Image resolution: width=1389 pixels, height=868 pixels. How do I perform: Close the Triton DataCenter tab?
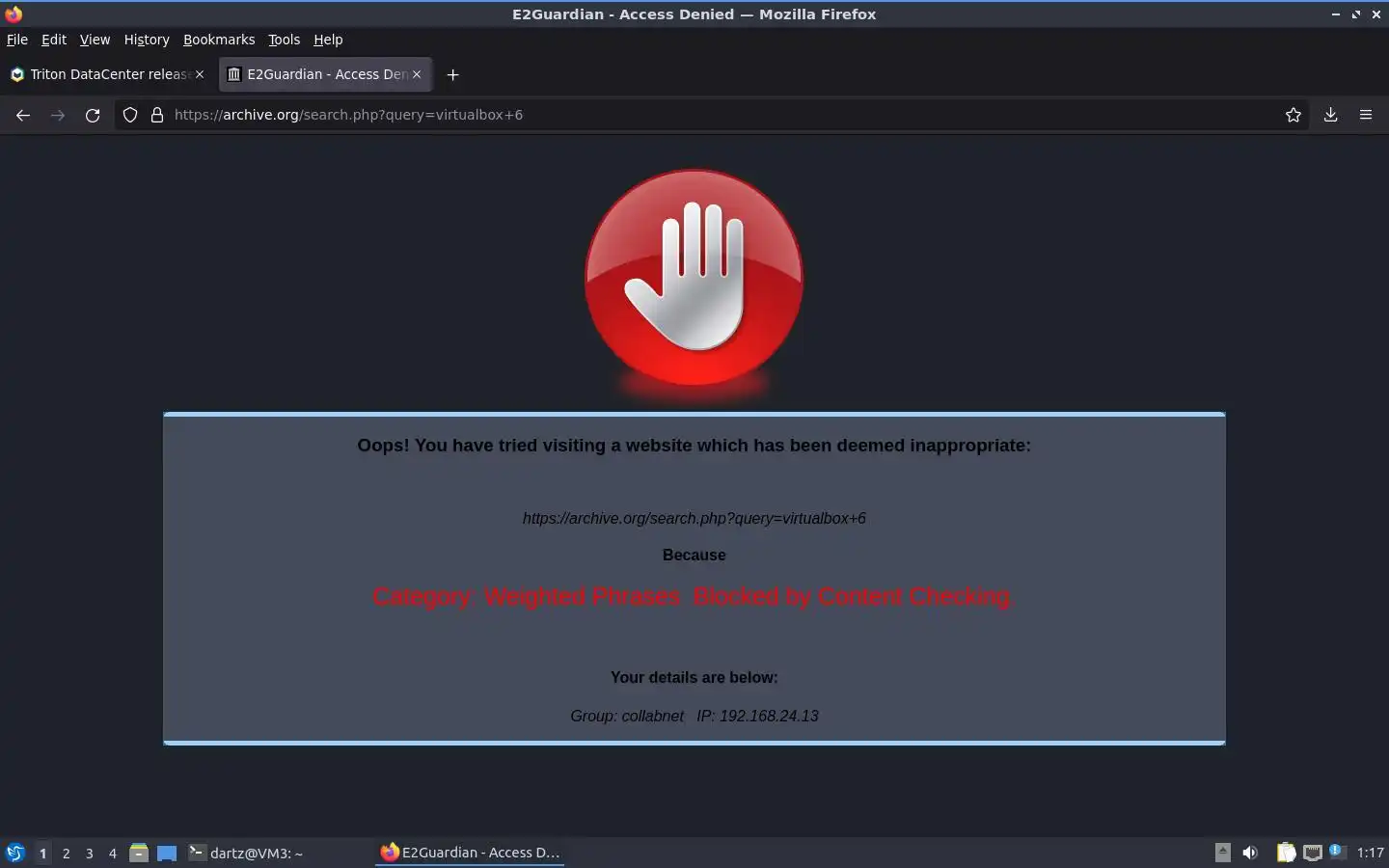coord(200,74)
